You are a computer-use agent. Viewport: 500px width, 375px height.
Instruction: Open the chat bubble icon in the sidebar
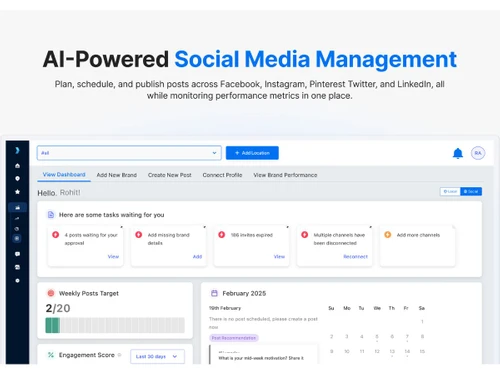17,254
